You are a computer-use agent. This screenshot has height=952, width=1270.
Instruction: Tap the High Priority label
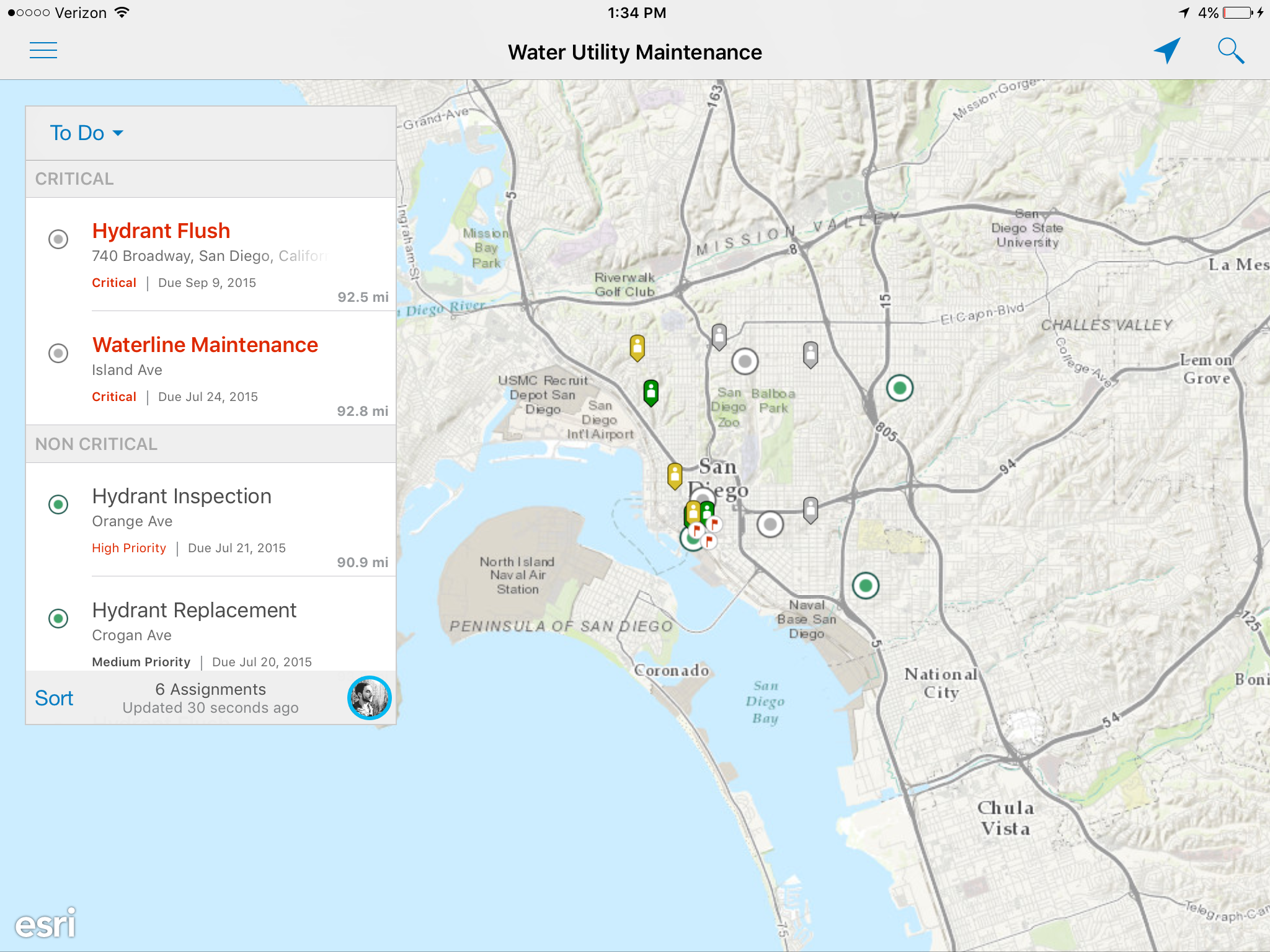(129, 548)
